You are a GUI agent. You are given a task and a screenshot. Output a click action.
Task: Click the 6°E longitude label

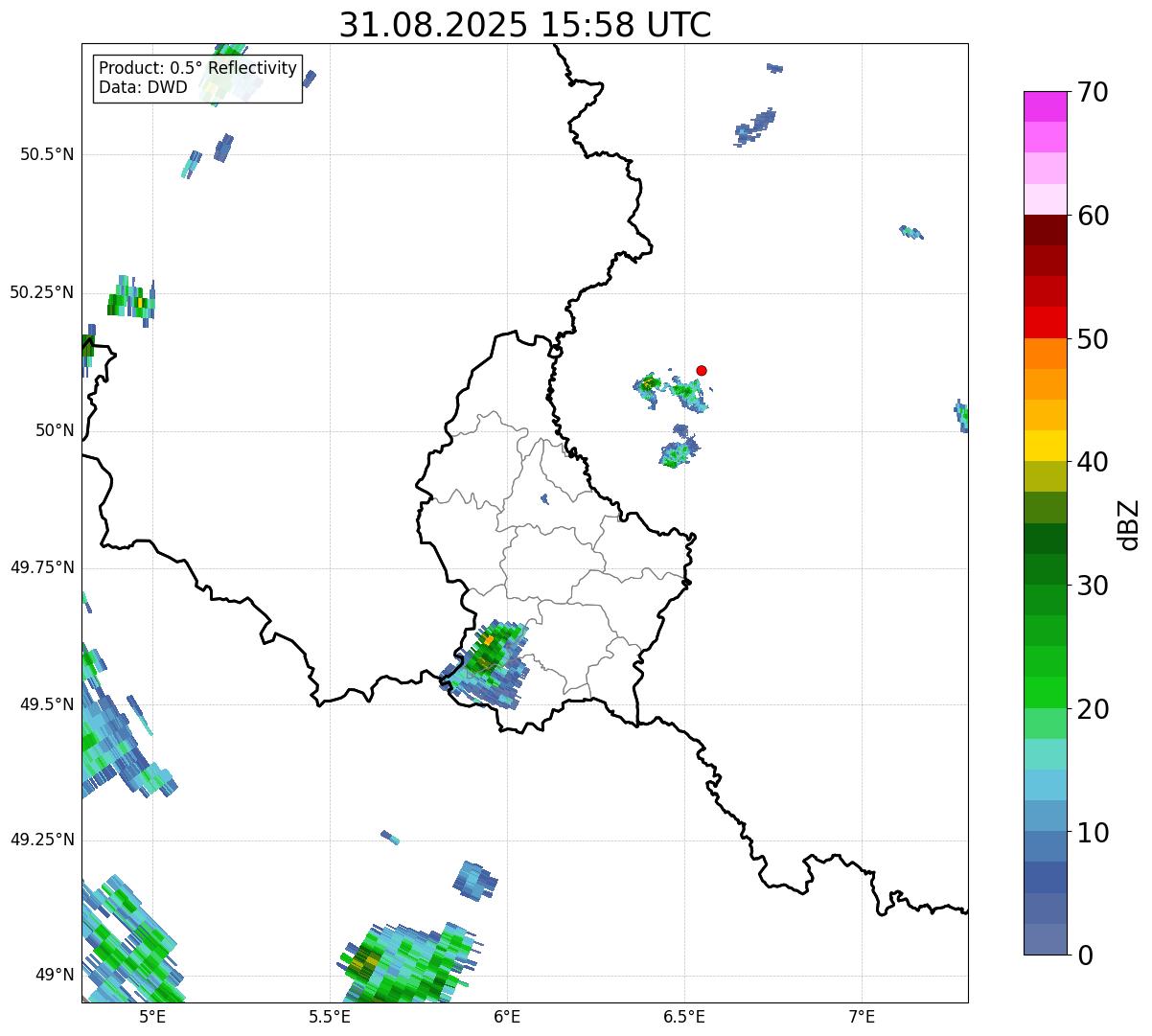click(507, 1017)
